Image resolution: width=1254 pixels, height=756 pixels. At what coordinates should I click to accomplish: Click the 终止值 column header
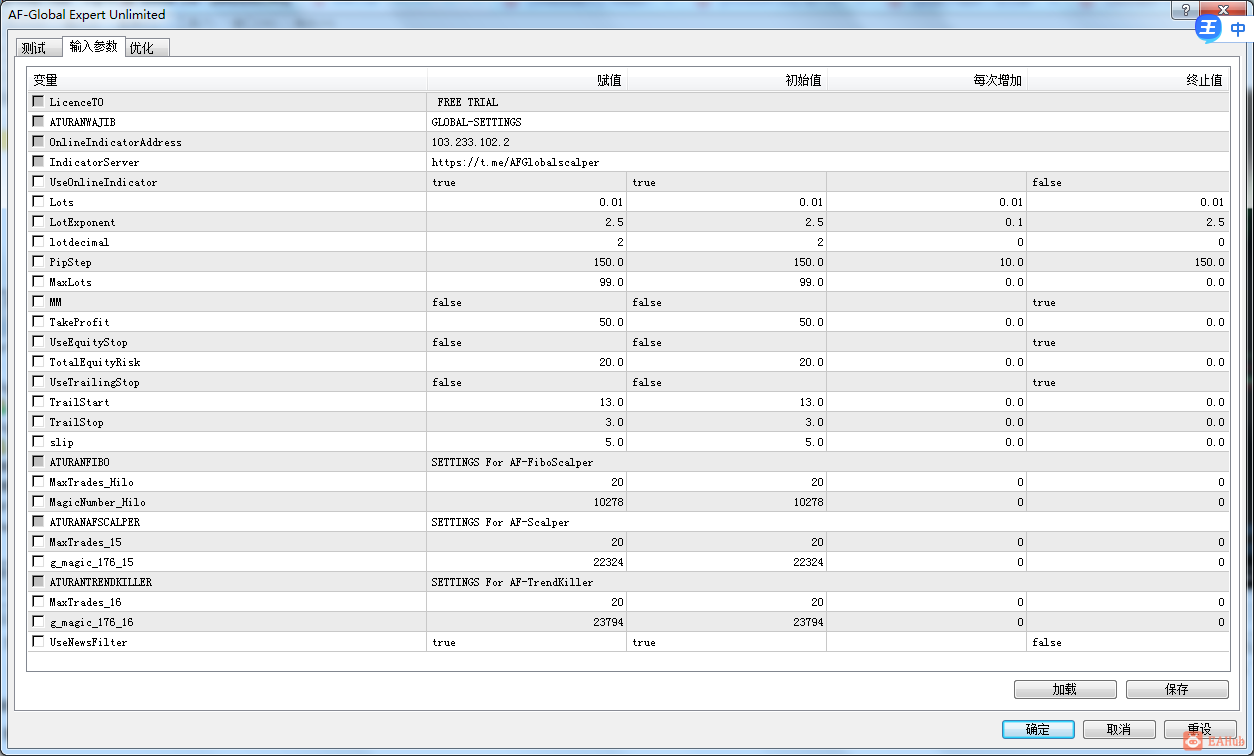[1128, 81]
